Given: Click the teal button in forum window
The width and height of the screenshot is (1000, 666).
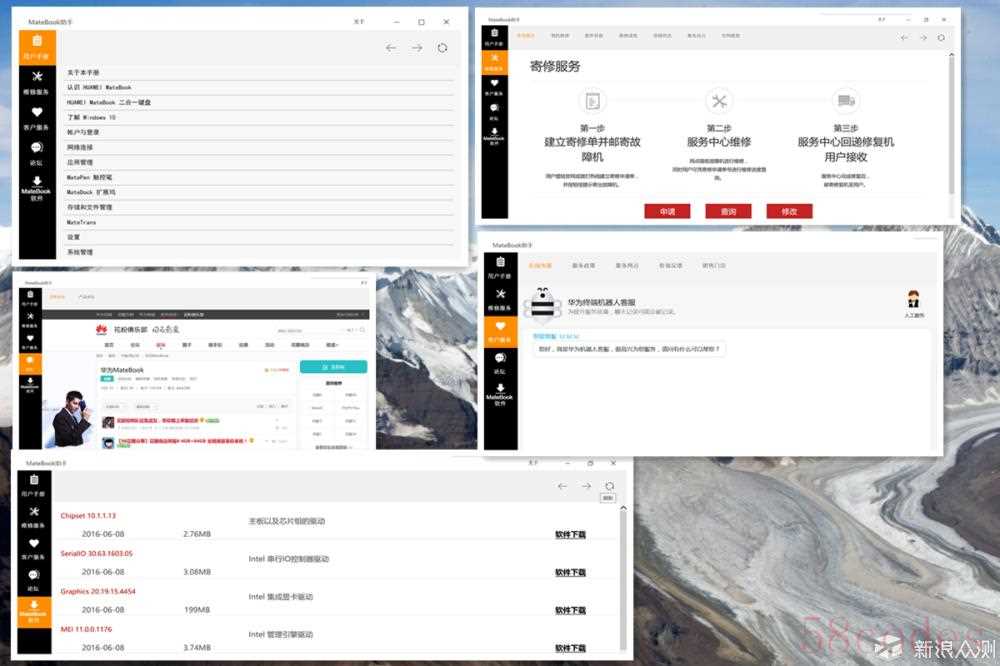Looking at the screenshot, I should (x=334, y=367).
